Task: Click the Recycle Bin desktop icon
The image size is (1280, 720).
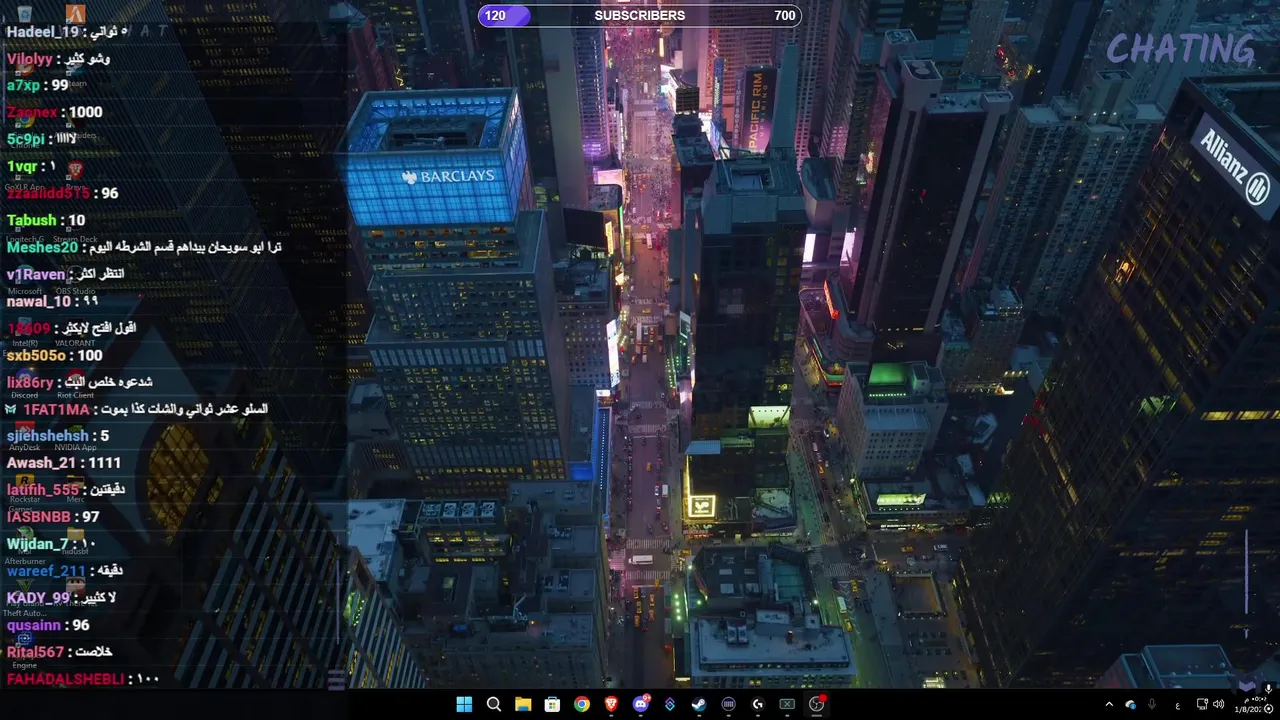Action: point(24,13)
